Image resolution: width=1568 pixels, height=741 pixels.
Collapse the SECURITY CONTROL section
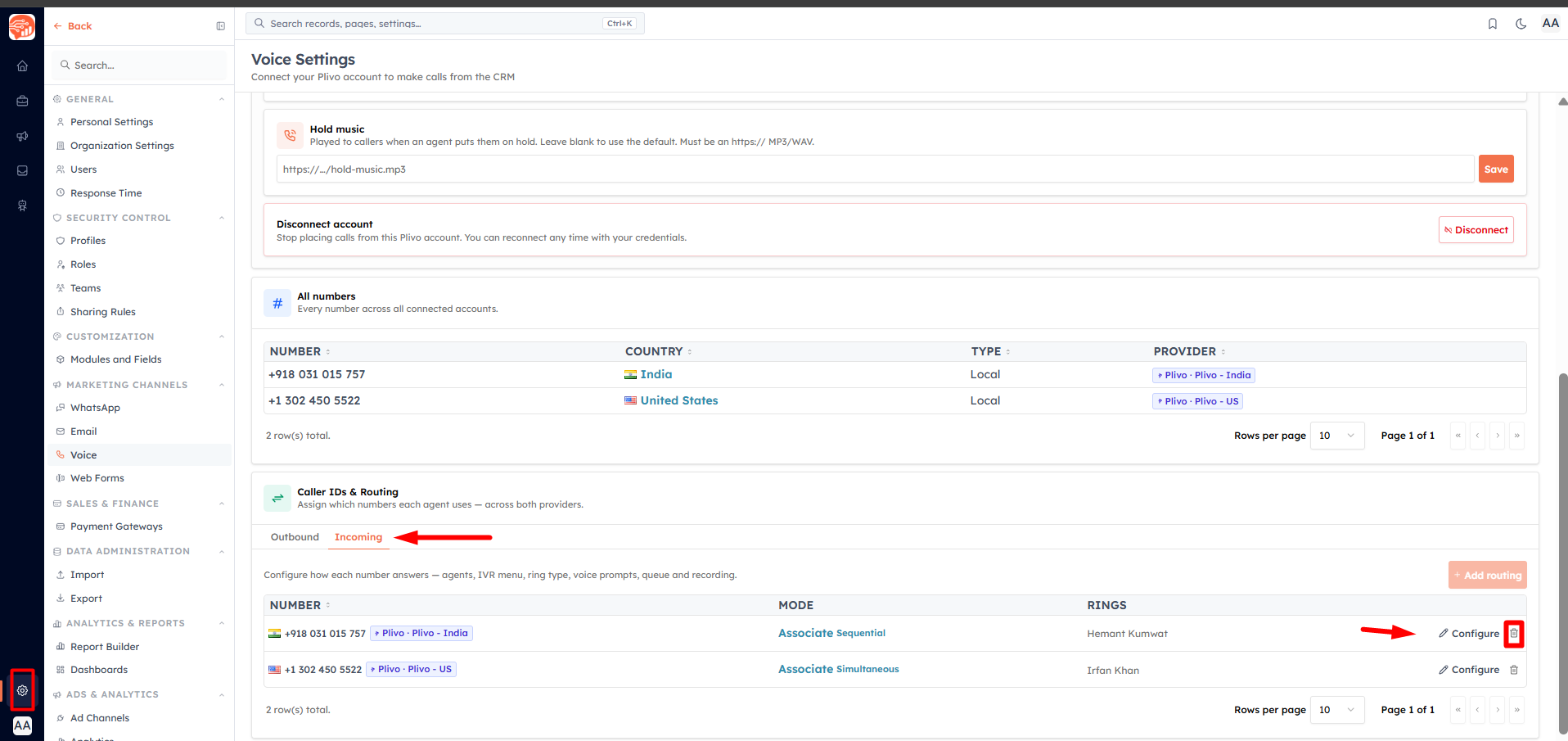pos(222,218)
